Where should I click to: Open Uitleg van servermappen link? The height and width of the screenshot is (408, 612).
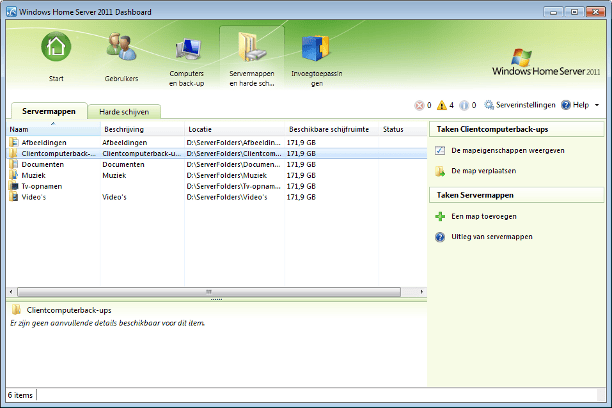pos(492,237)
